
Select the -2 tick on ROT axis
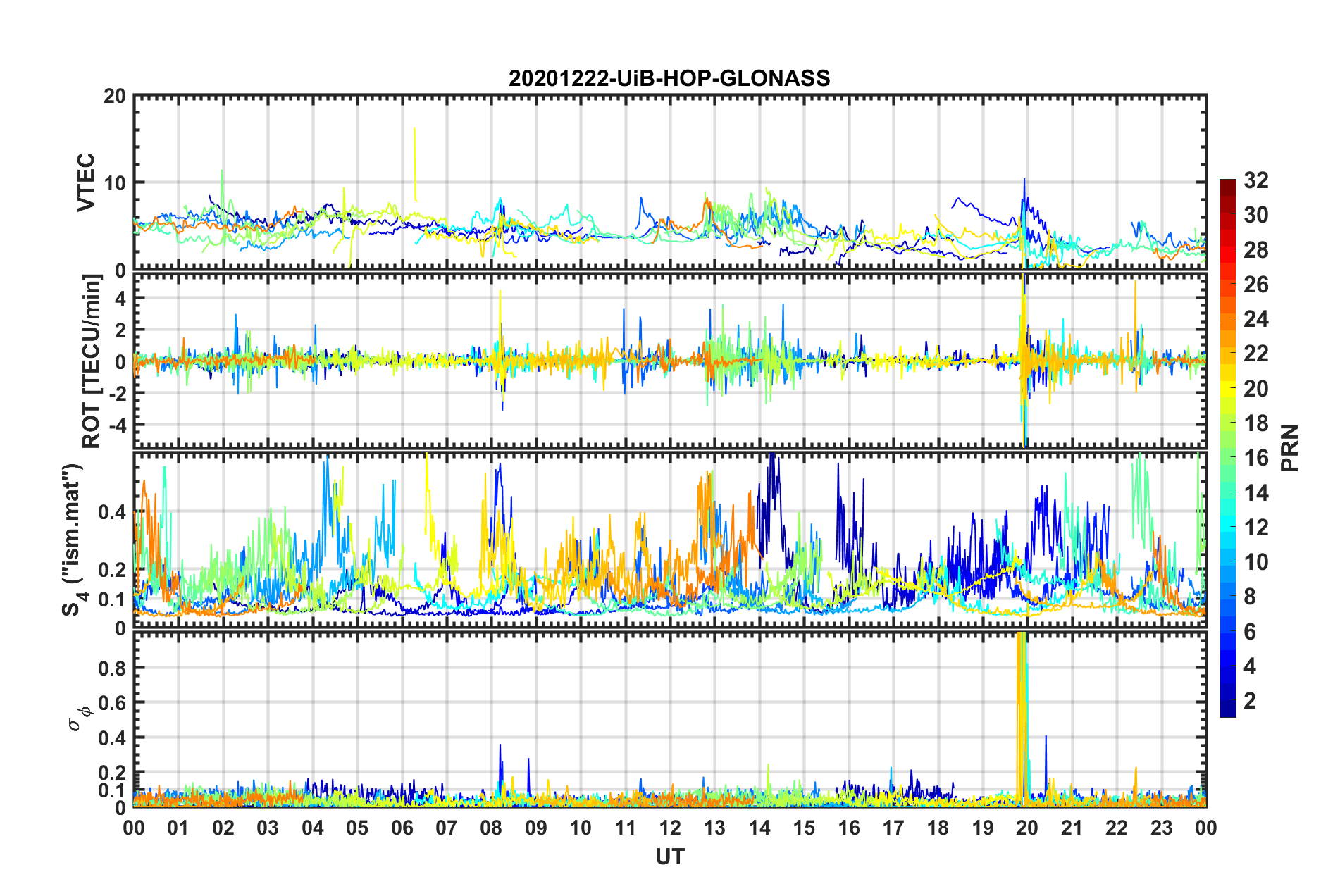116,393
